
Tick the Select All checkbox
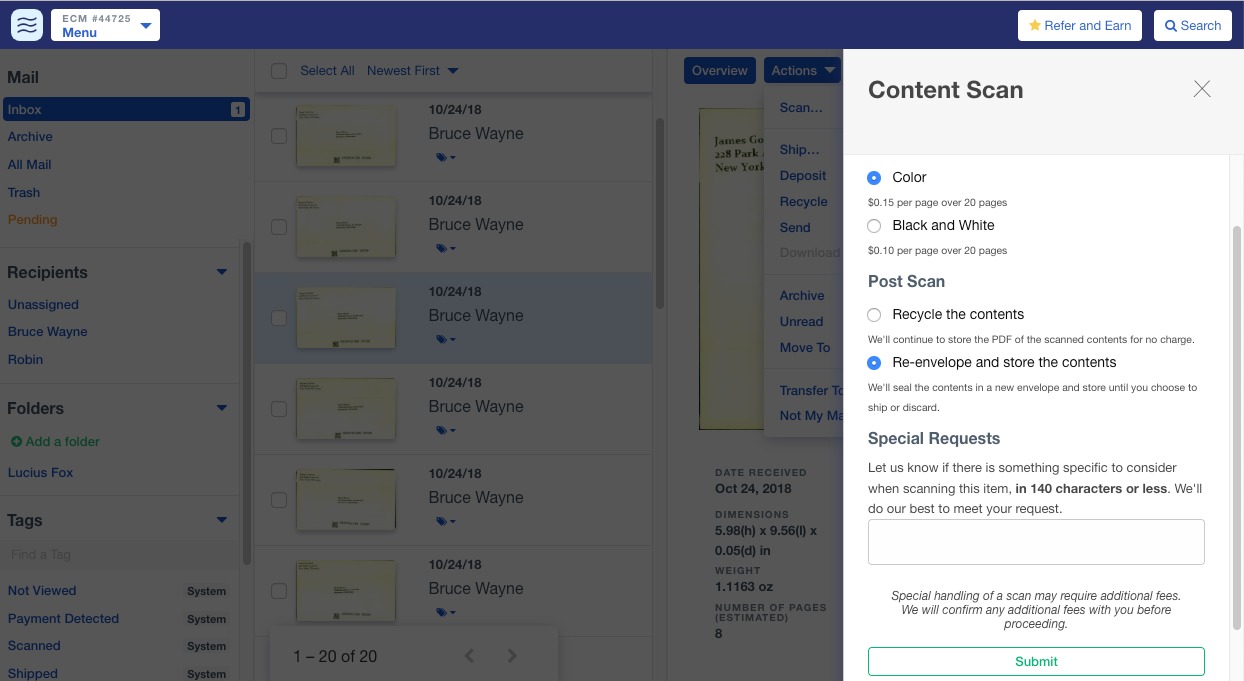(x=279, y=71)
